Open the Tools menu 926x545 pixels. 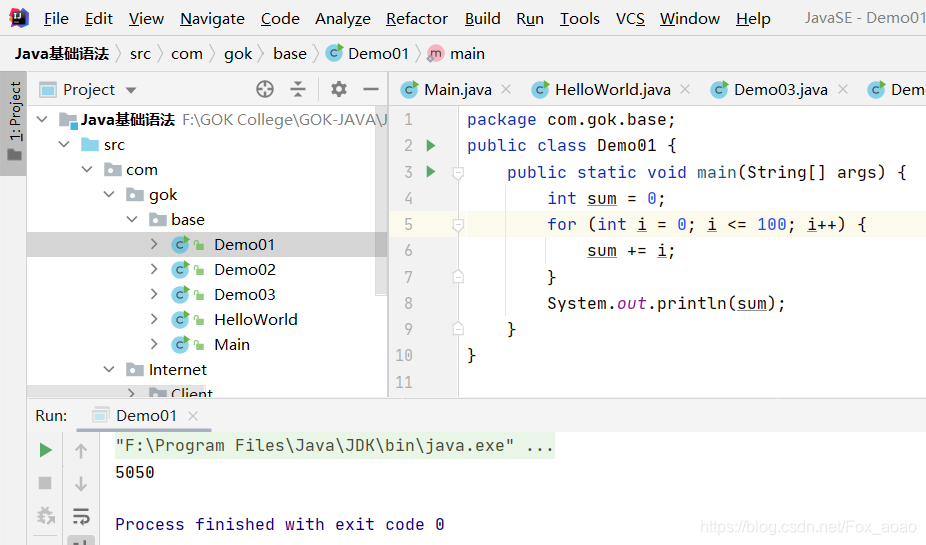[x=579, y=19]
